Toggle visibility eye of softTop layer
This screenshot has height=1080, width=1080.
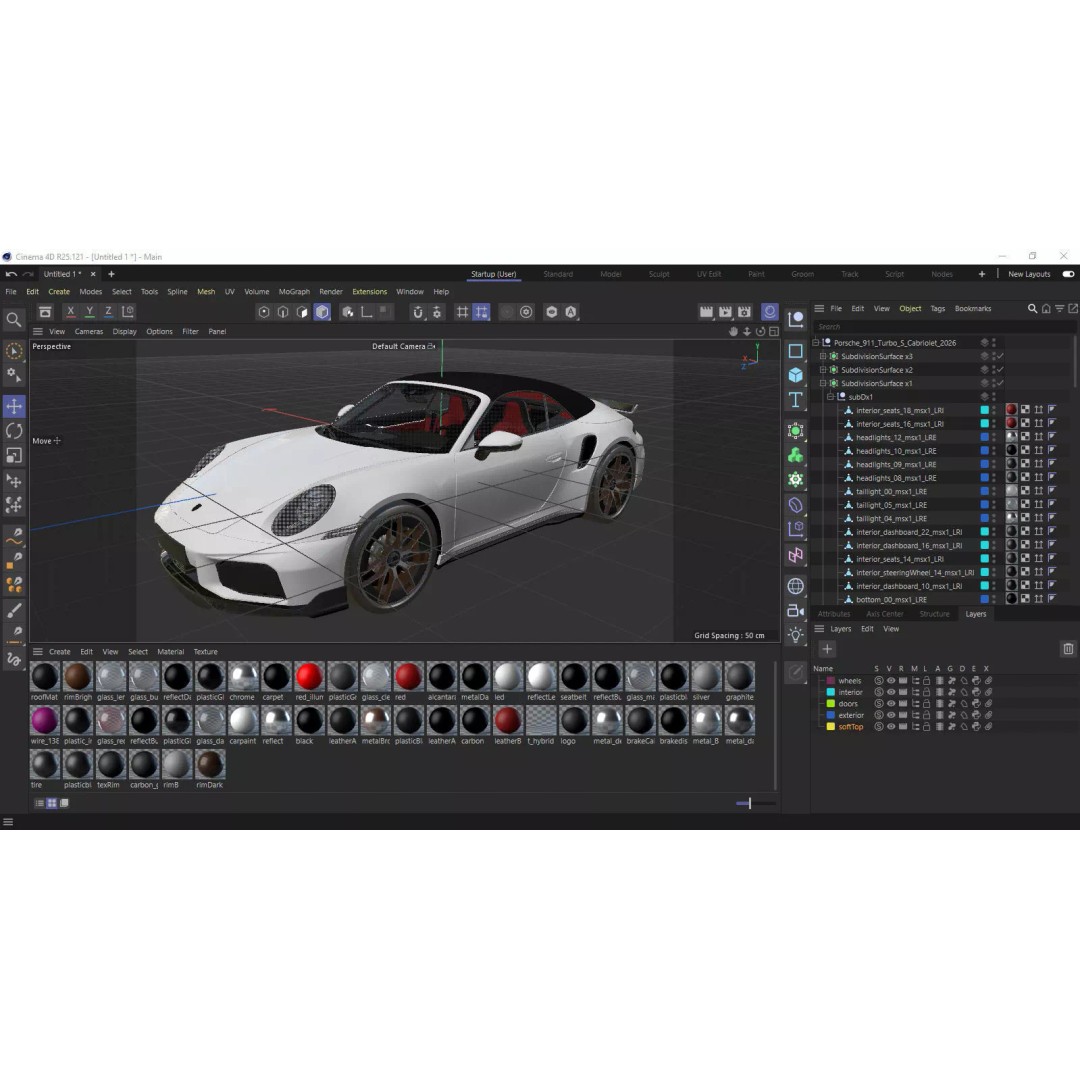(x=891, y=727)
